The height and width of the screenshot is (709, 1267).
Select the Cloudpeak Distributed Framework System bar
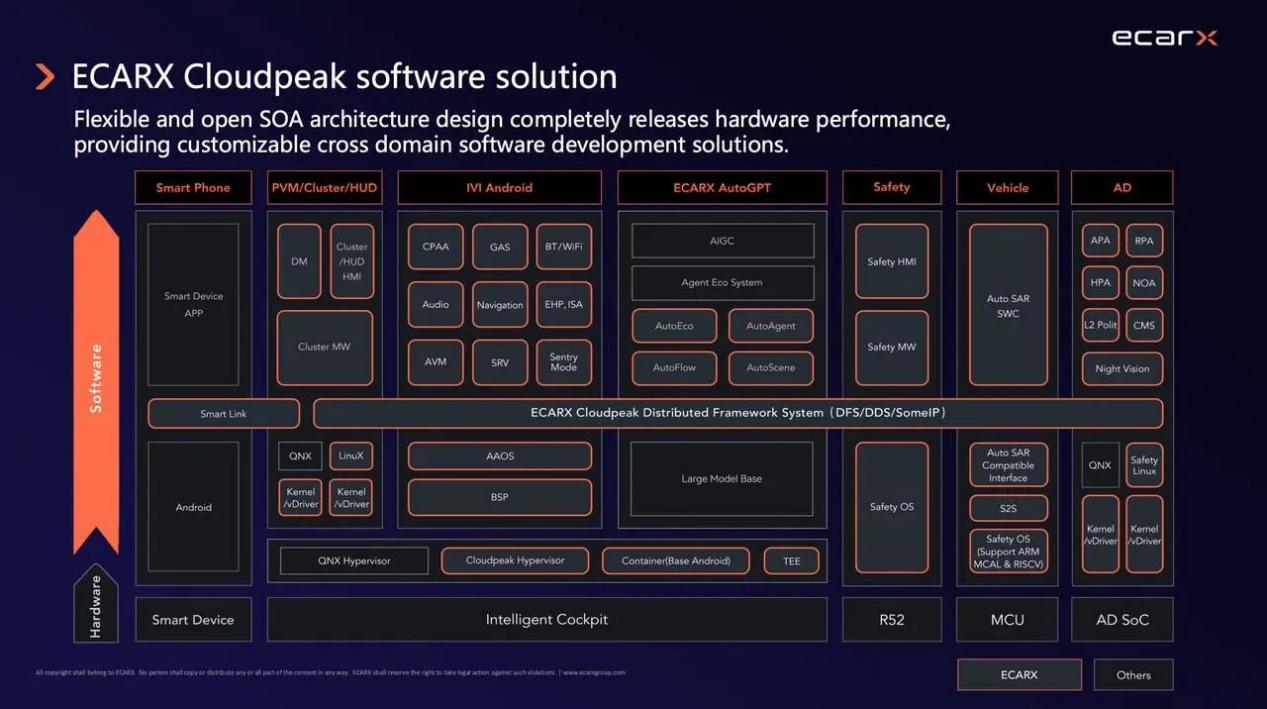pyautogui.click(x=738, y=413)
